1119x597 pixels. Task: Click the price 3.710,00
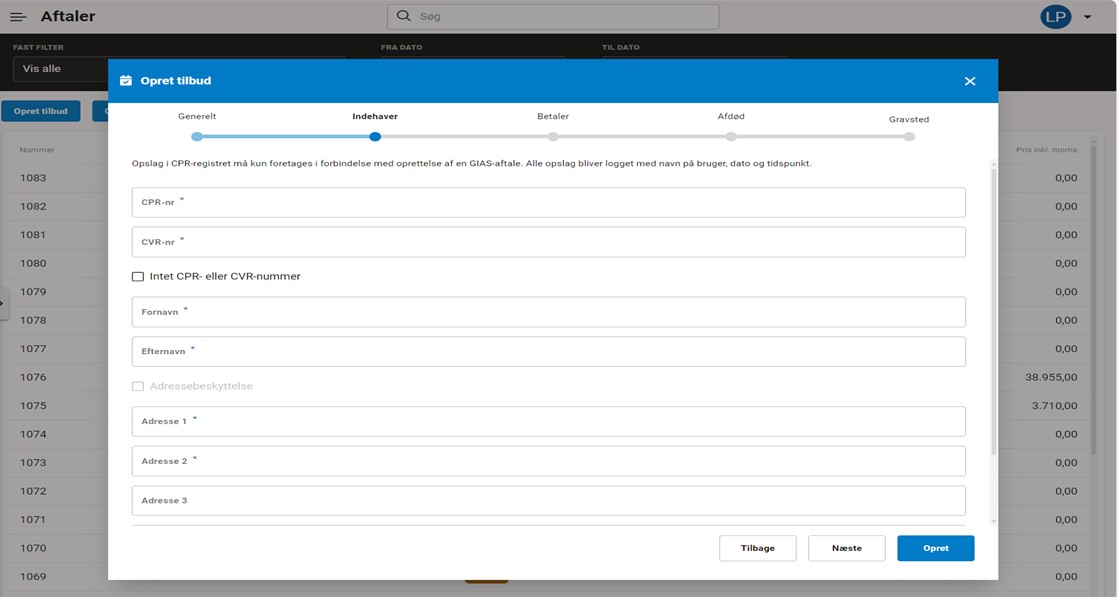[x=1054, y=406]
